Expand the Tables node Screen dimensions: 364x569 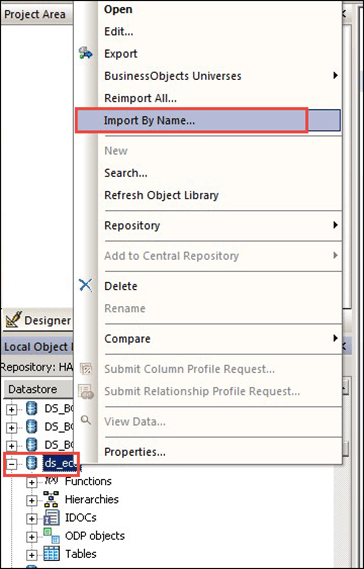coord(32,555)
